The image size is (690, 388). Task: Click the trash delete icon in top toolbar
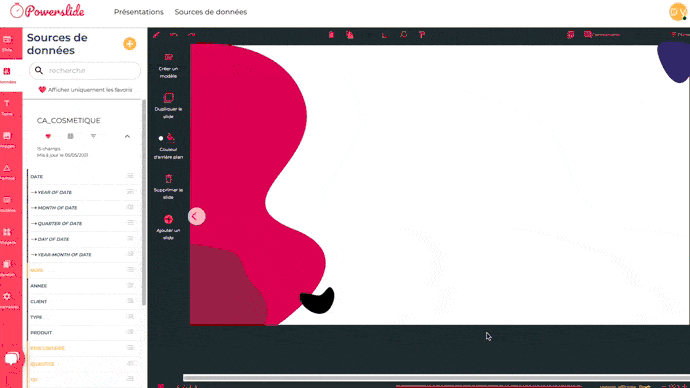[331, 35]
